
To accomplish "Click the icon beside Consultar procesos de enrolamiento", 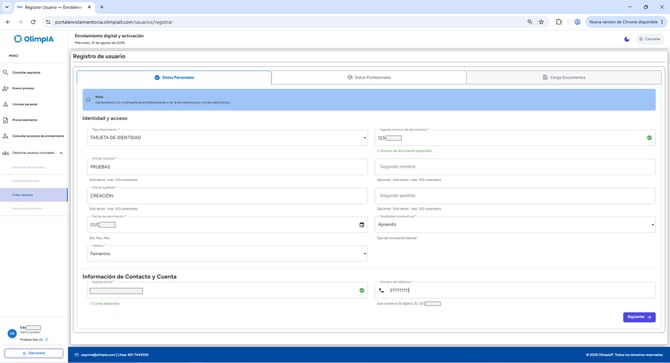I will [x=6, y=136].
